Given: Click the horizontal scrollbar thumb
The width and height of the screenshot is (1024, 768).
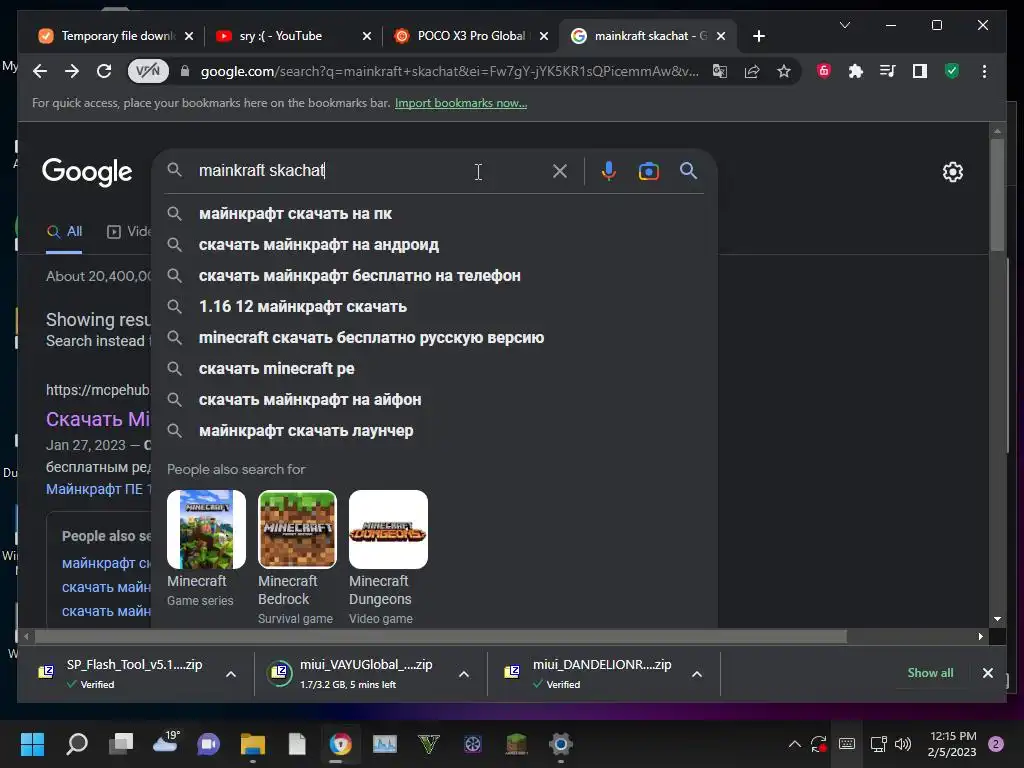Looking at the screenshot, I should 441,636.
